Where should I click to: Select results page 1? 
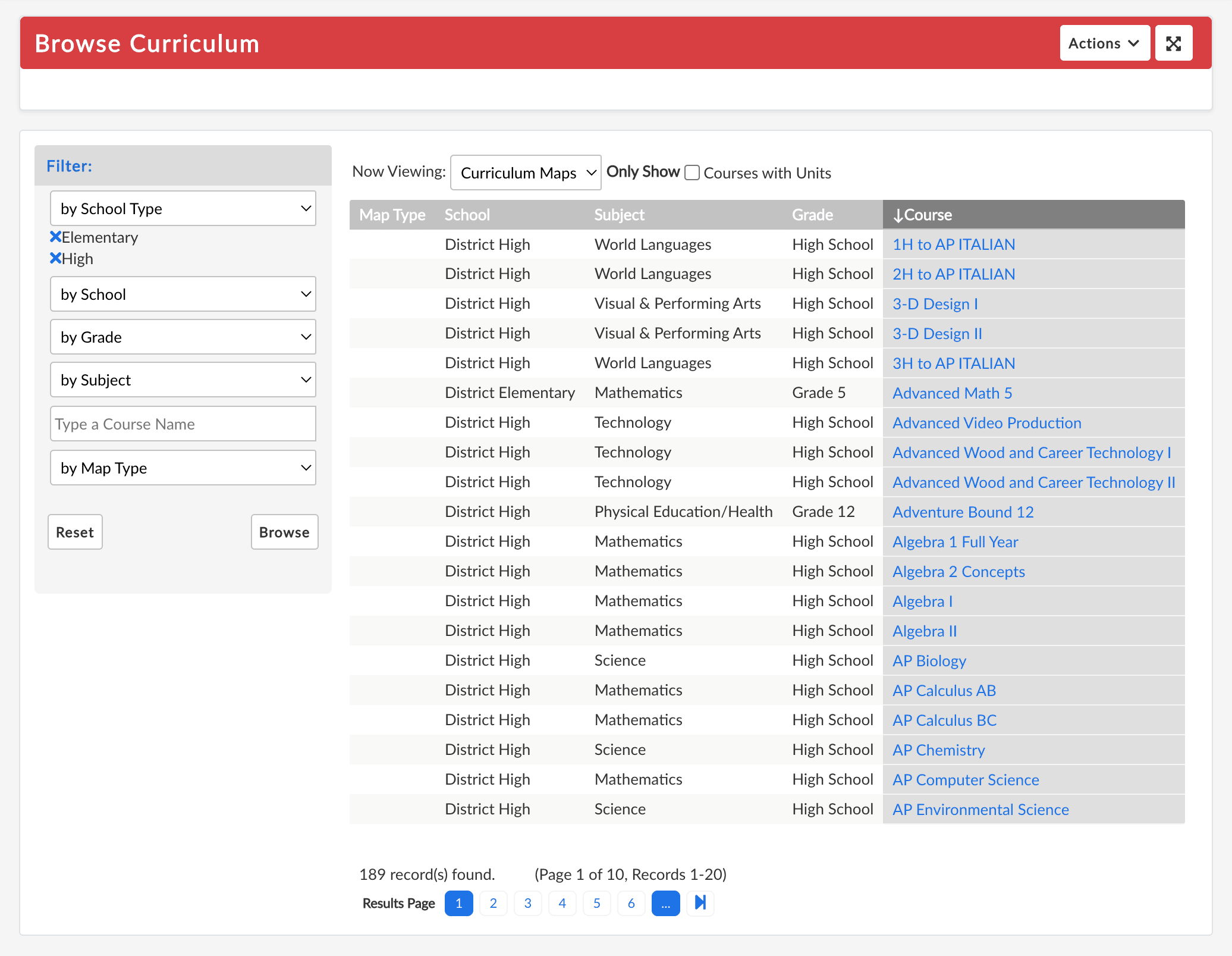[x=458, y=903]
